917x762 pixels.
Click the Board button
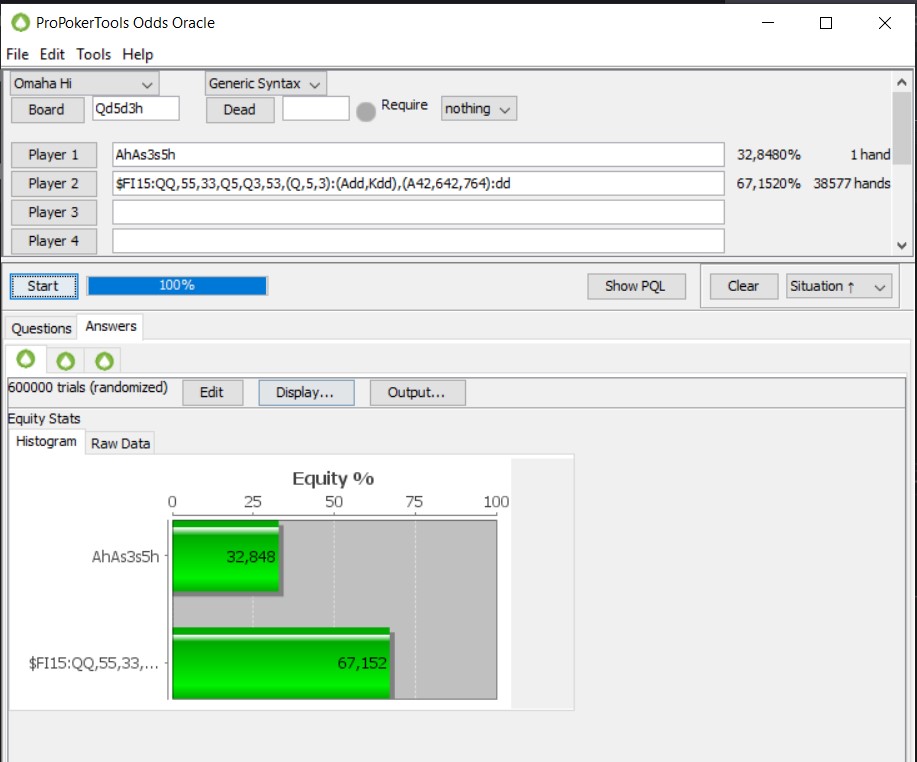pos(47,110)
